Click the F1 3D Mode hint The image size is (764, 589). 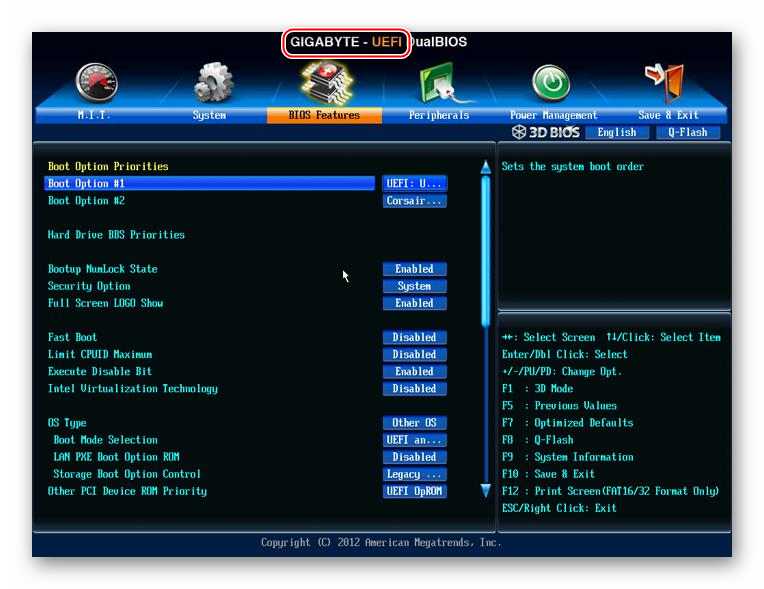pos(537,389)
